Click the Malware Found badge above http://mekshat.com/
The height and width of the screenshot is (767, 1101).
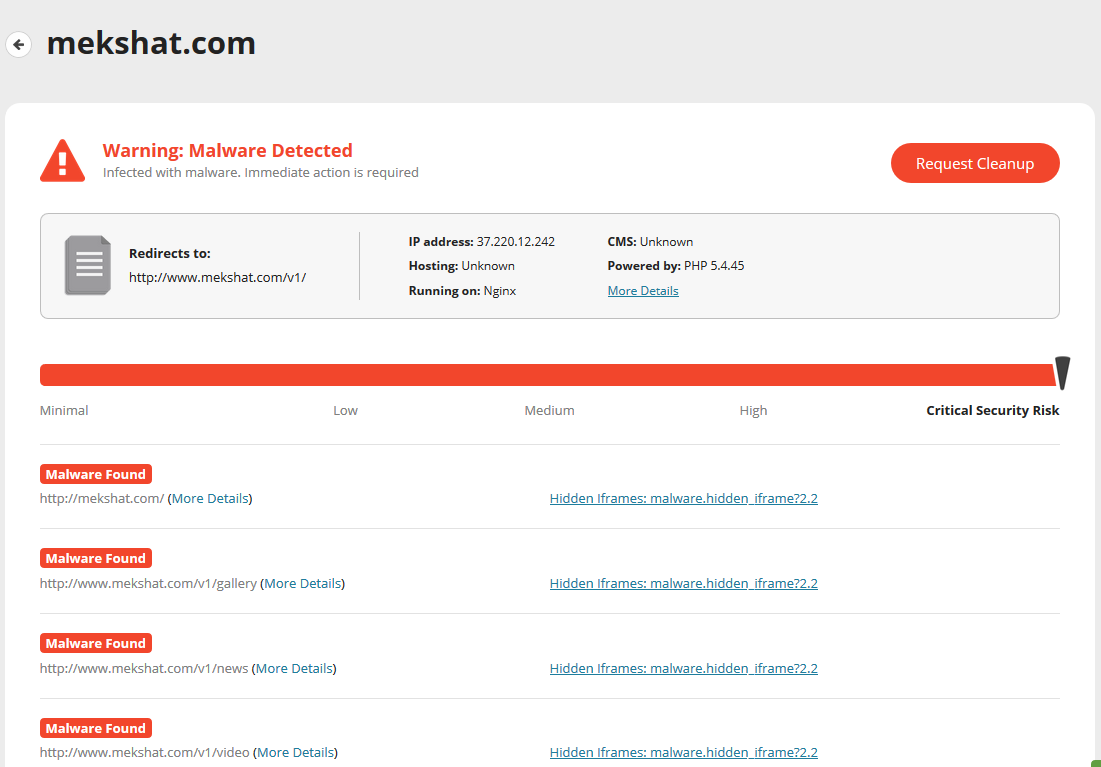95,474
